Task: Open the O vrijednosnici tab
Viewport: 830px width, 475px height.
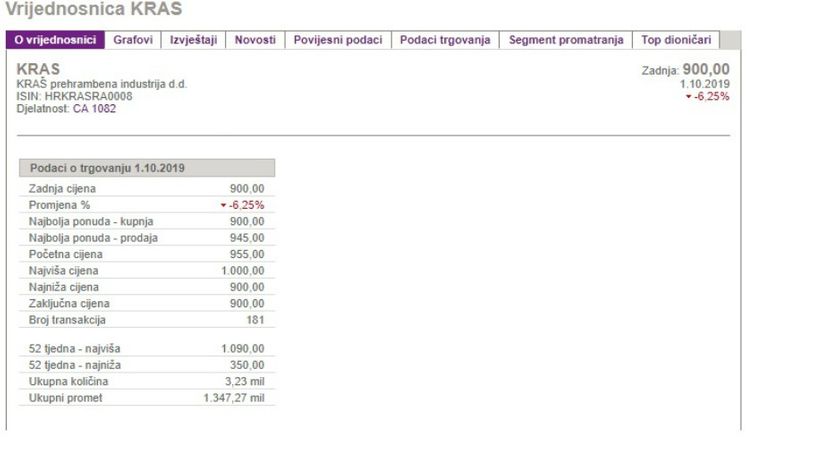Action: coord(55,40)
